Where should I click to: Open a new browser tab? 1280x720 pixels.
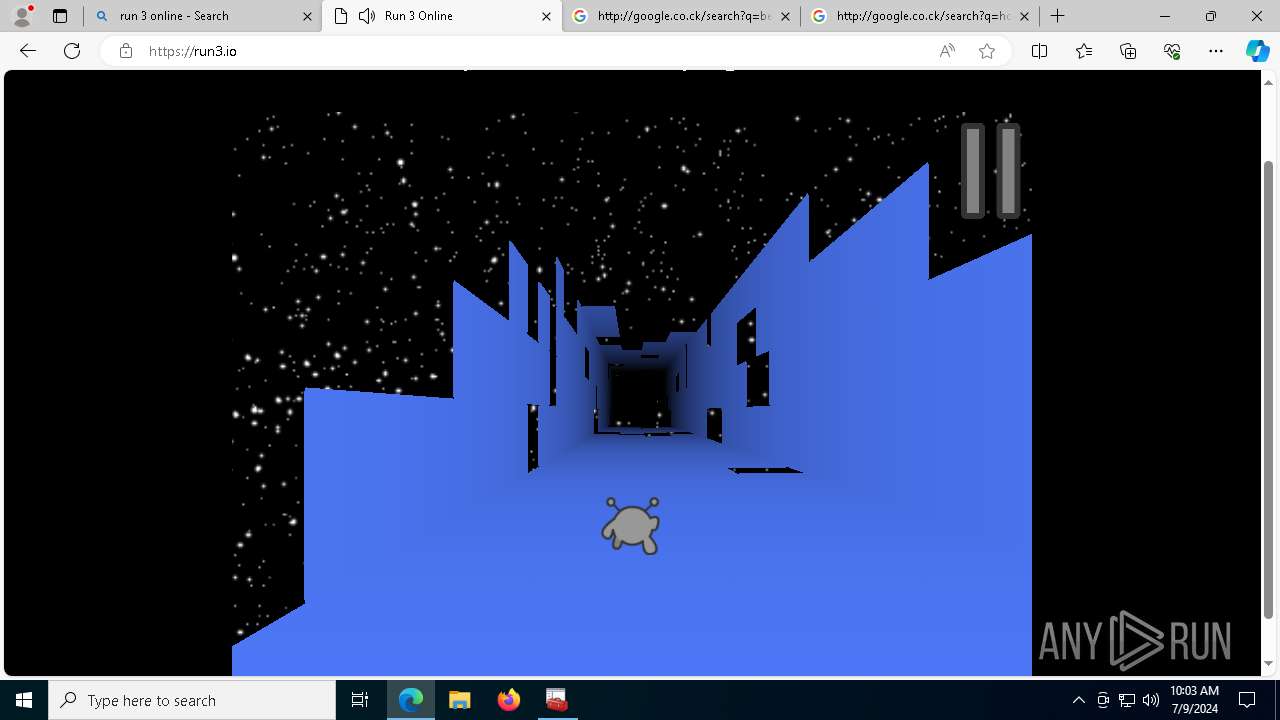pos(1057,16)
